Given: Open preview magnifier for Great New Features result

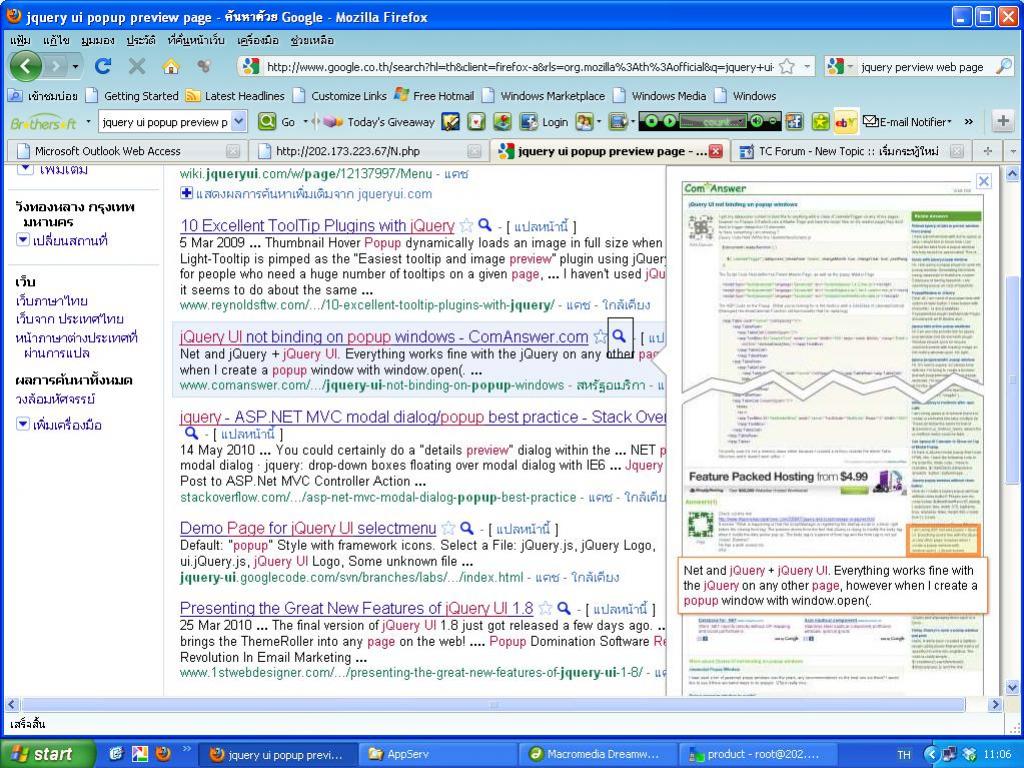Looking at the screenshot, I should point(564,608).
